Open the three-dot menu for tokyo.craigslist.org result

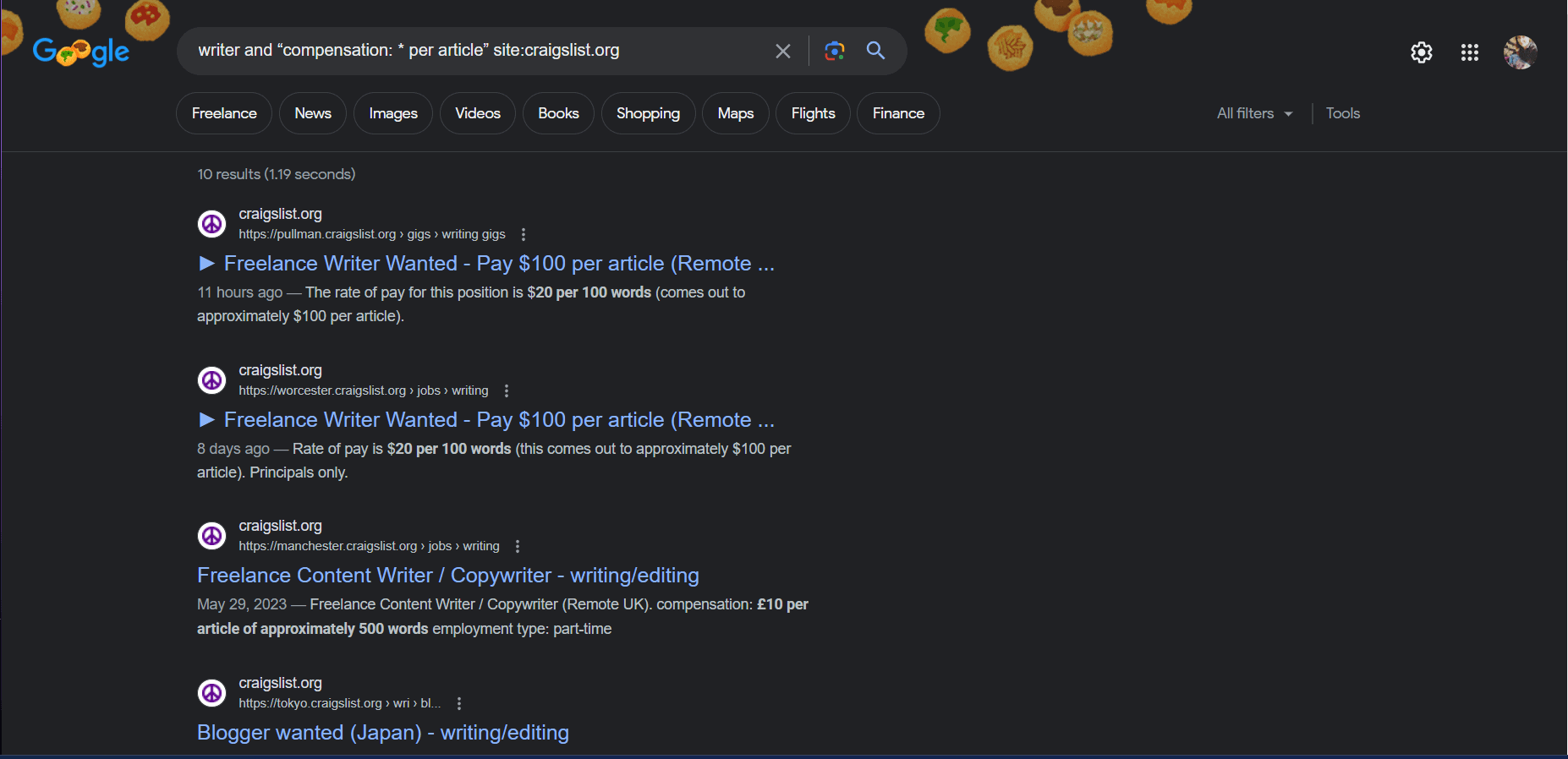[459, 703]
